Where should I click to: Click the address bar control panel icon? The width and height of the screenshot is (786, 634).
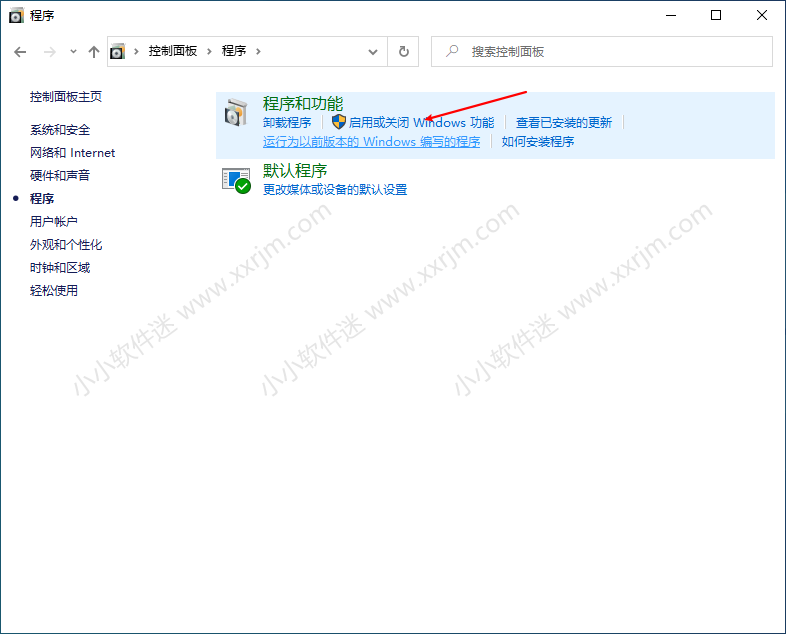click(x=117, y=51)
